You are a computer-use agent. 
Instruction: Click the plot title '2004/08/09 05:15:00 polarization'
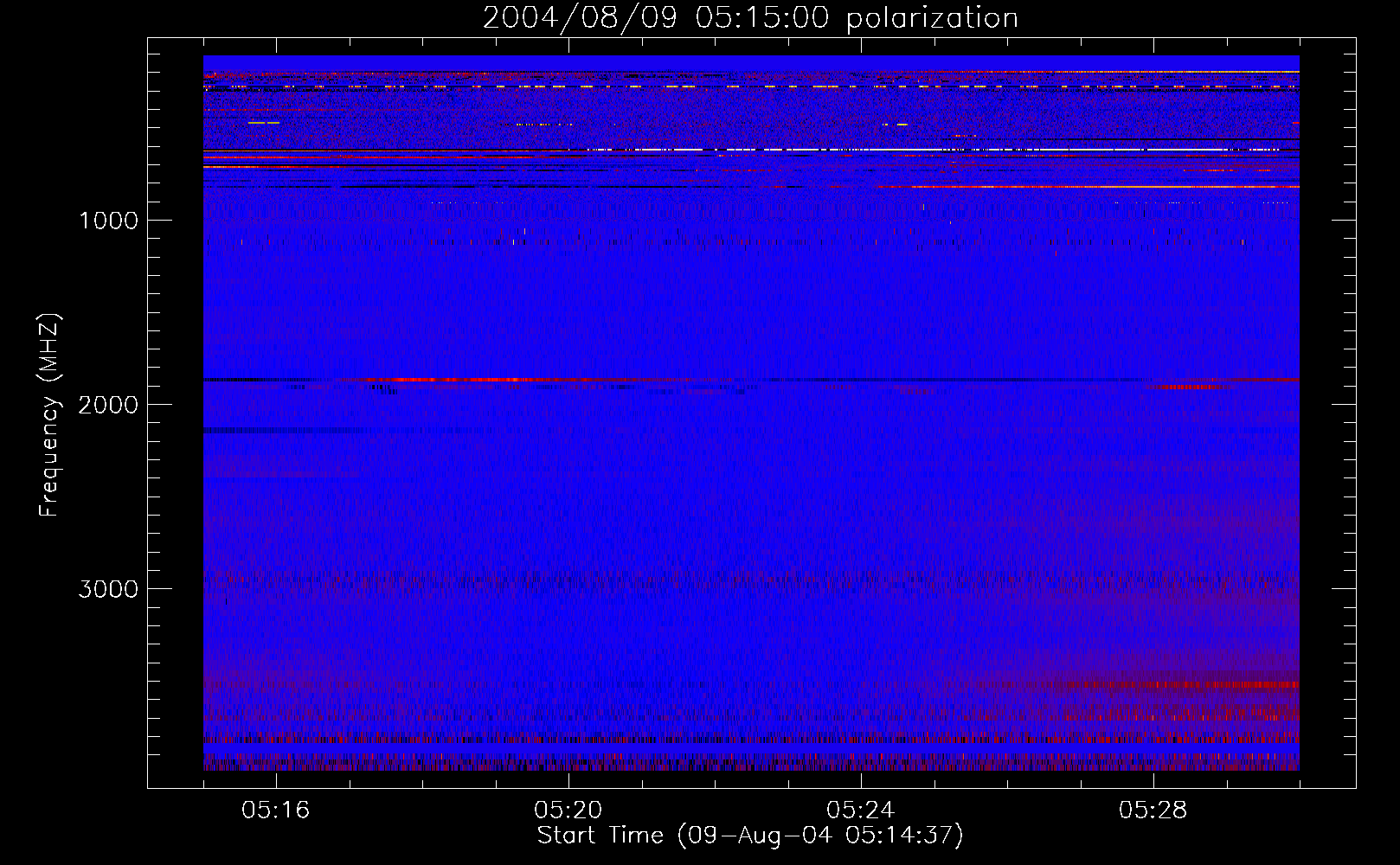(750, 17)
